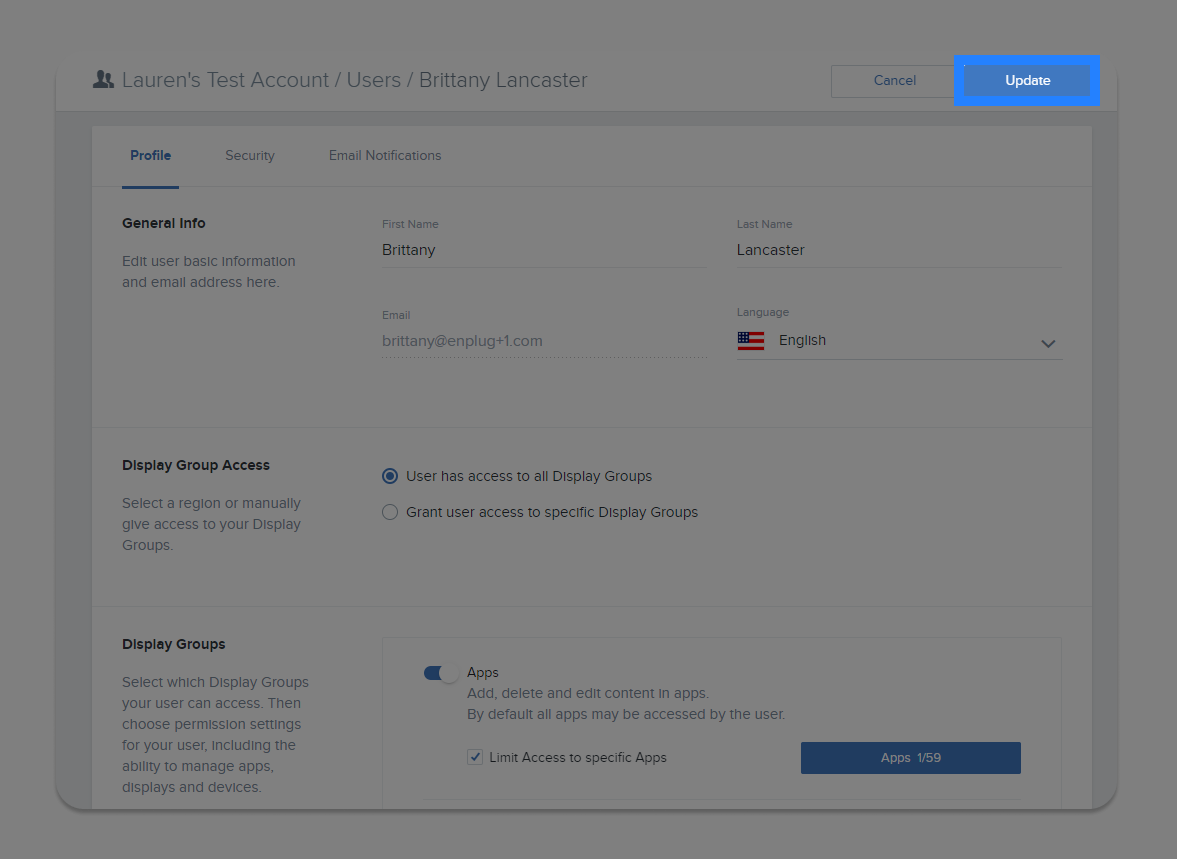
Task: Click the 'Display Group Access' heading
Action: click(196, 465)
